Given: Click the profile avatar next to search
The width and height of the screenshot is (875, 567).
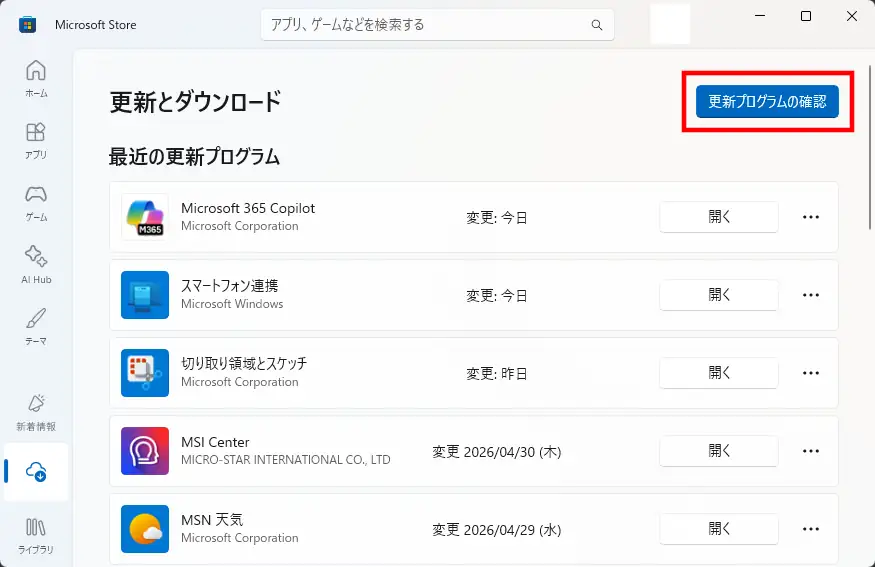Looking at the screenshot, I should [x=670, y=25].
